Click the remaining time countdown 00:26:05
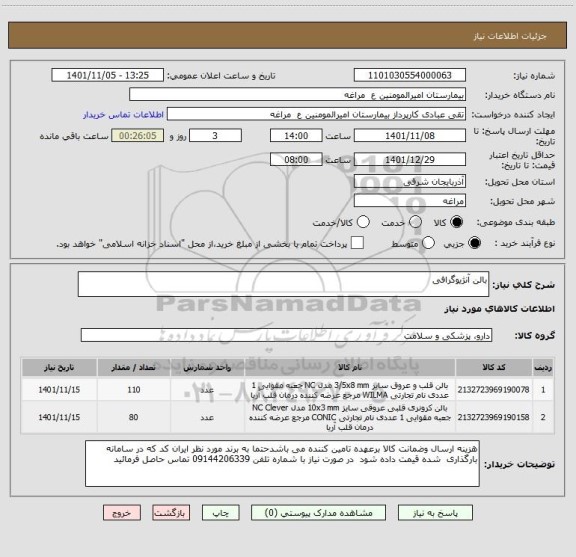The image size is (576, 557). click(x=138, y=136)
